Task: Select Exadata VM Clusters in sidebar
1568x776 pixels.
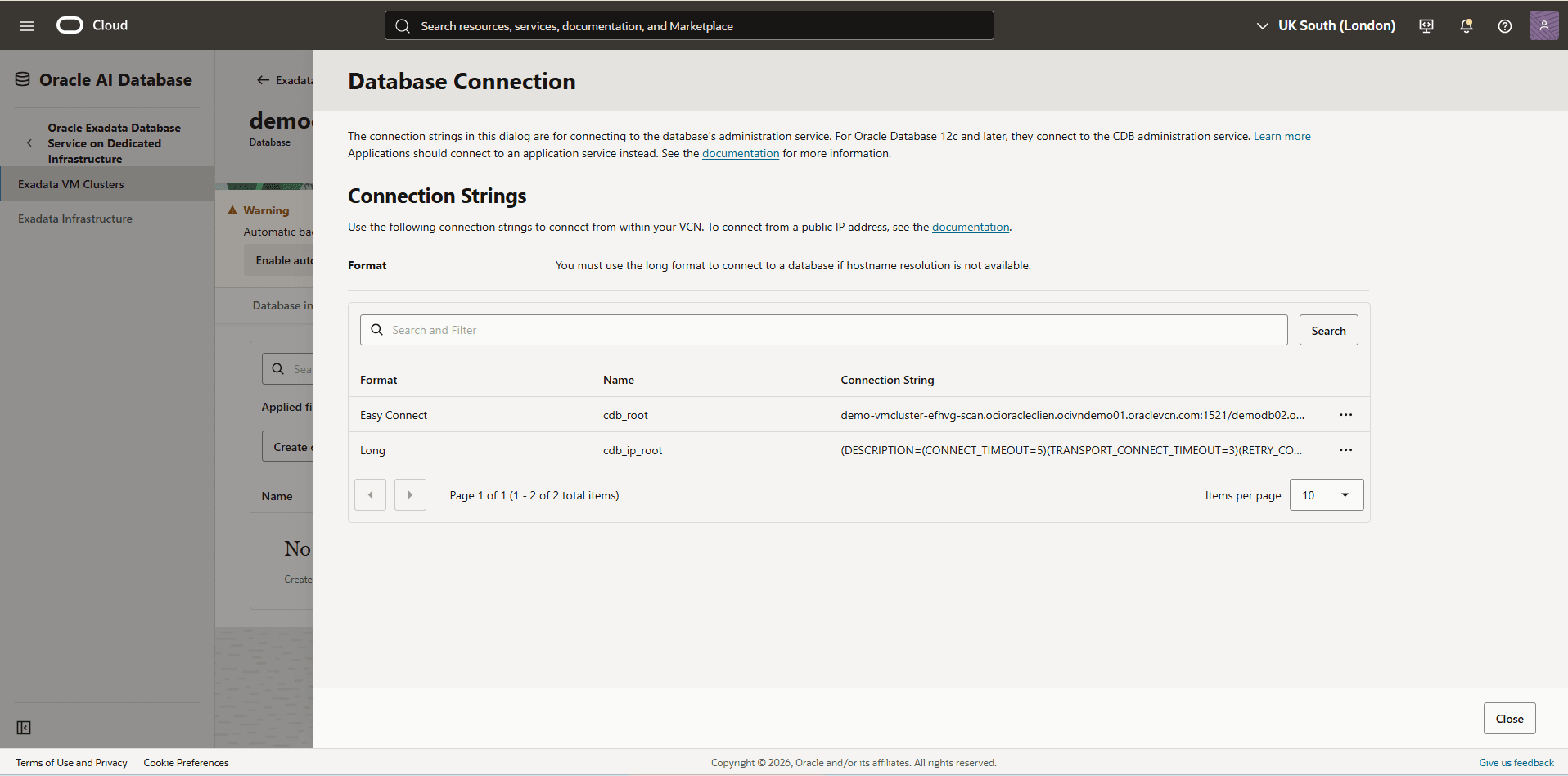Action: (71, 183)
